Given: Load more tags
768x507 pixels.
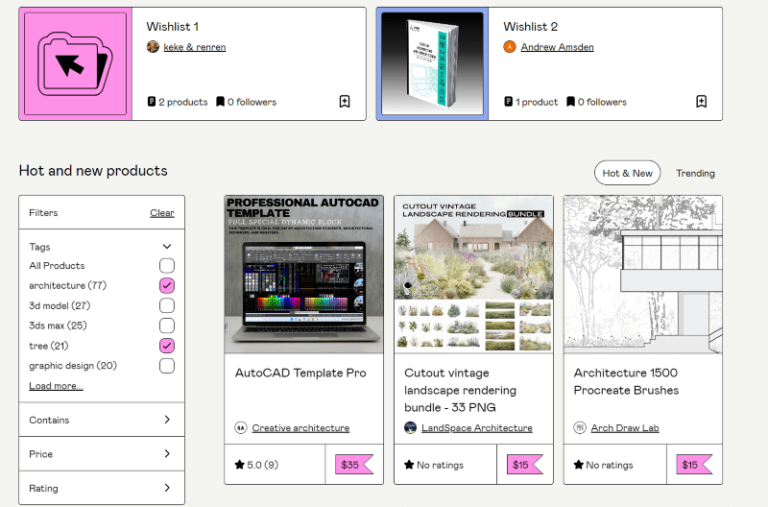Looking at the screenshot, I should [x=56, y=386].
